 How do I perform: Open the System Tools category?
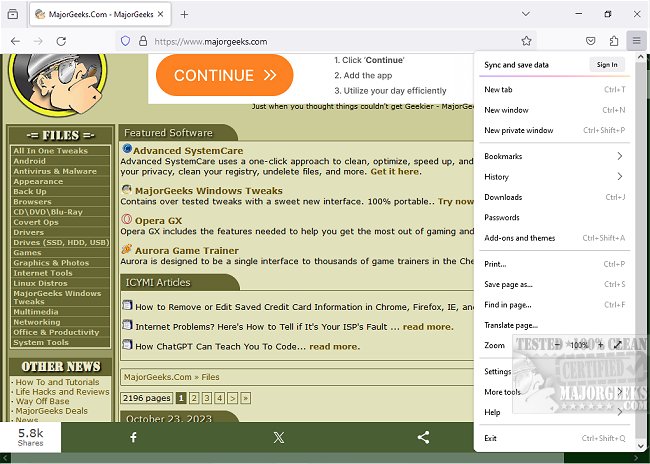pos(41,342)
